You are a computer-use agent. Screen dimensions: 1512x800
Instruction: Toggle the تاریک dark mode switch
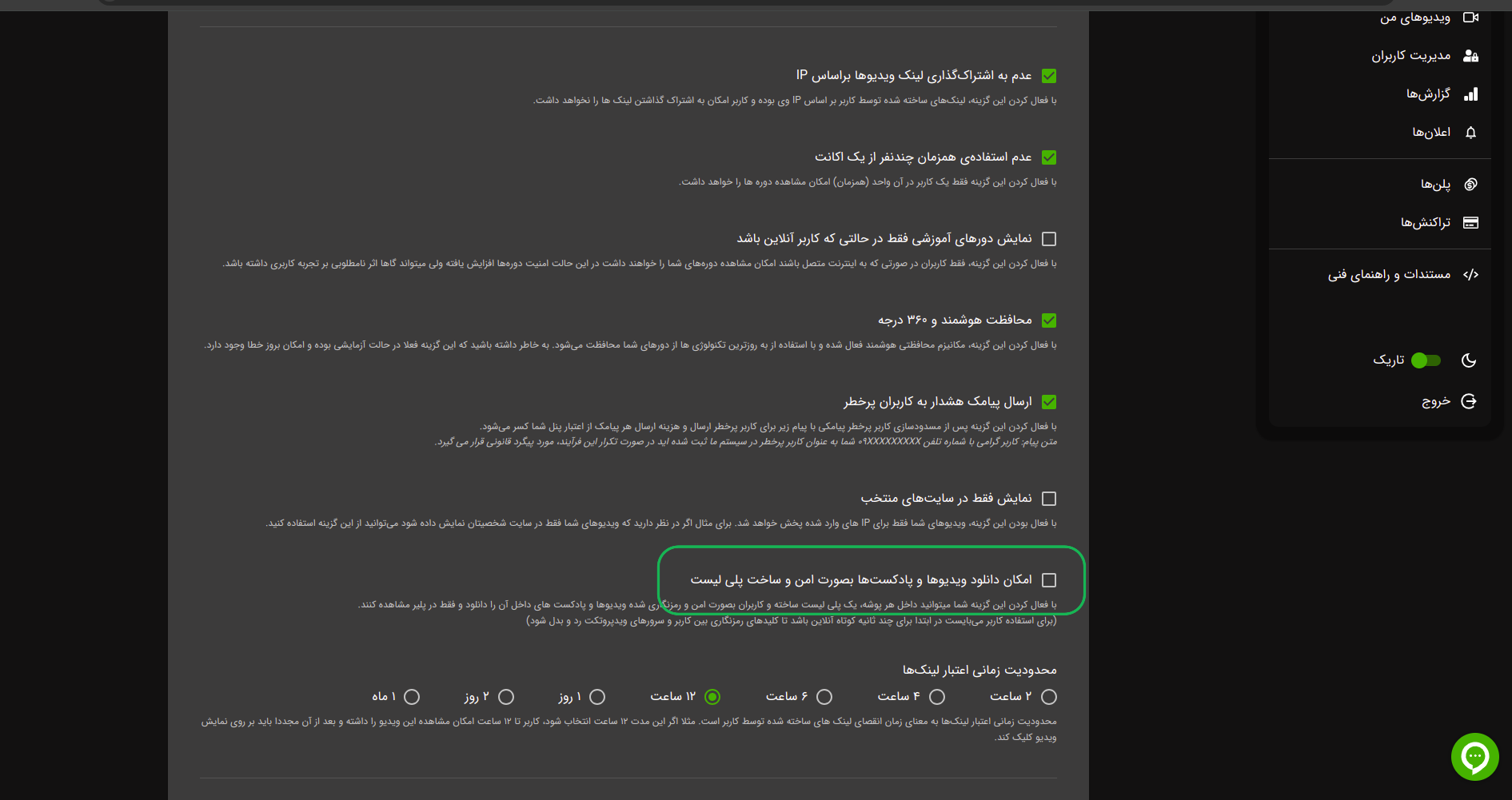point(1426,360)
